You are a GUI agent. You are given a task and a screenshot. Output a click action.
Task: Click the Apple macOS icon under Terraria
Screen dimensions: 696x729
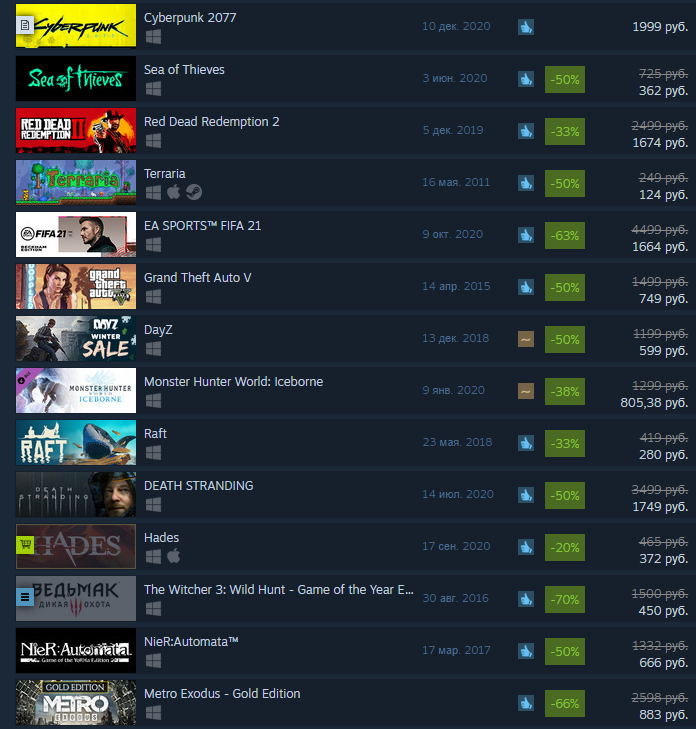pyautogui.click(x=173, y=192)
